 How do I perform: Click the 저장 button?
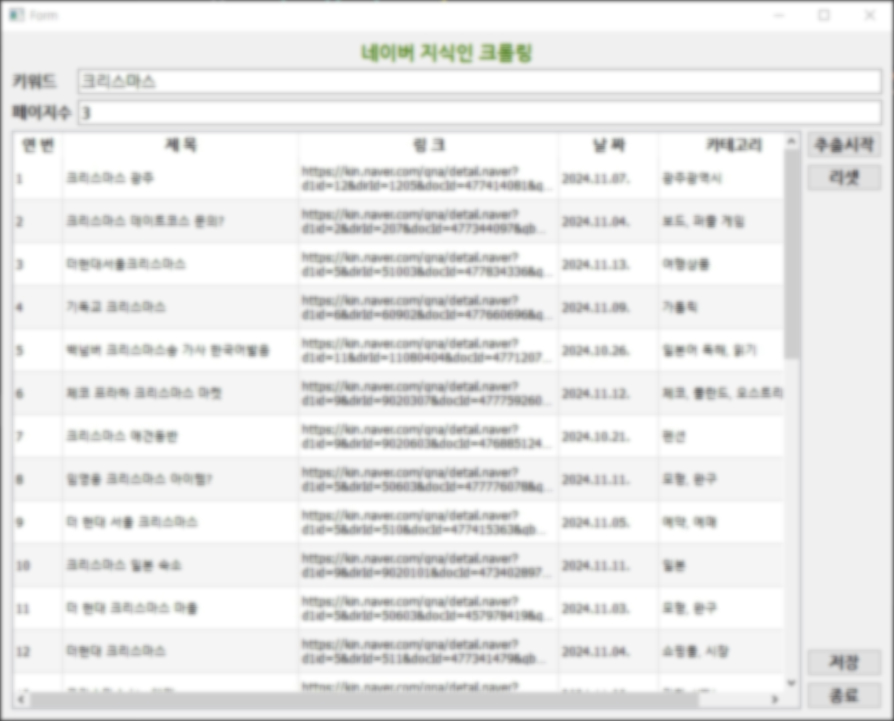point(844,663)
